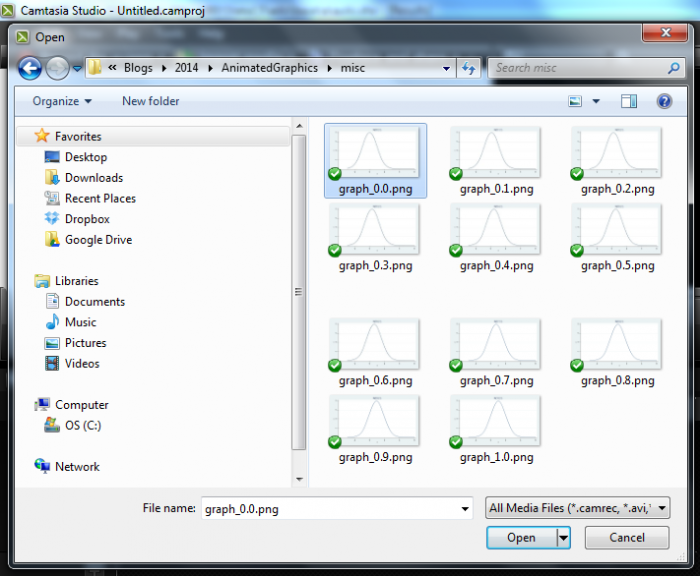700x576 pixels.
Task: Expand the File name dropdown arrow
Action: pos(464,509)
